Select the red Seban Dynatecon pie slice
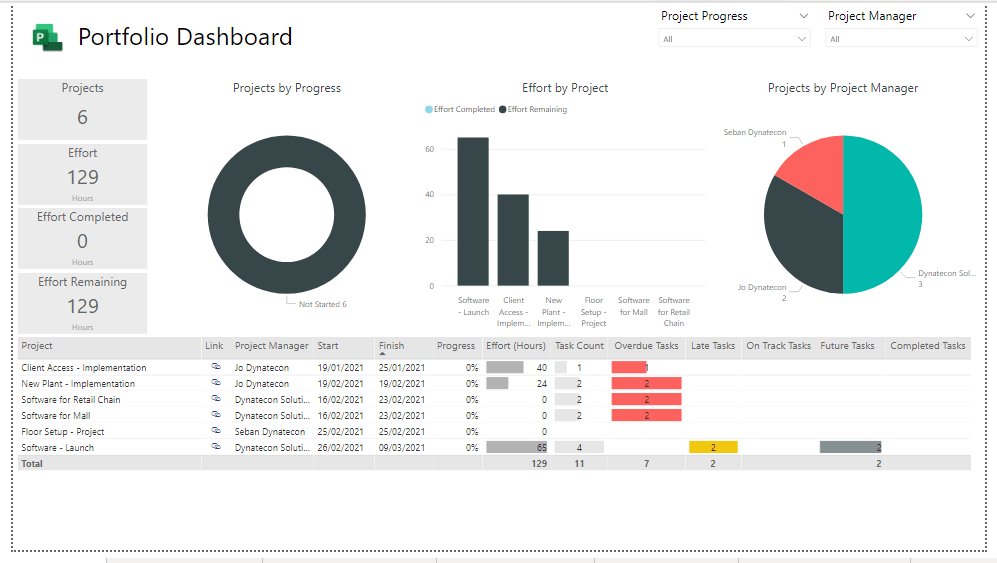This screenshot has height=563, width=997. [810, 165]
